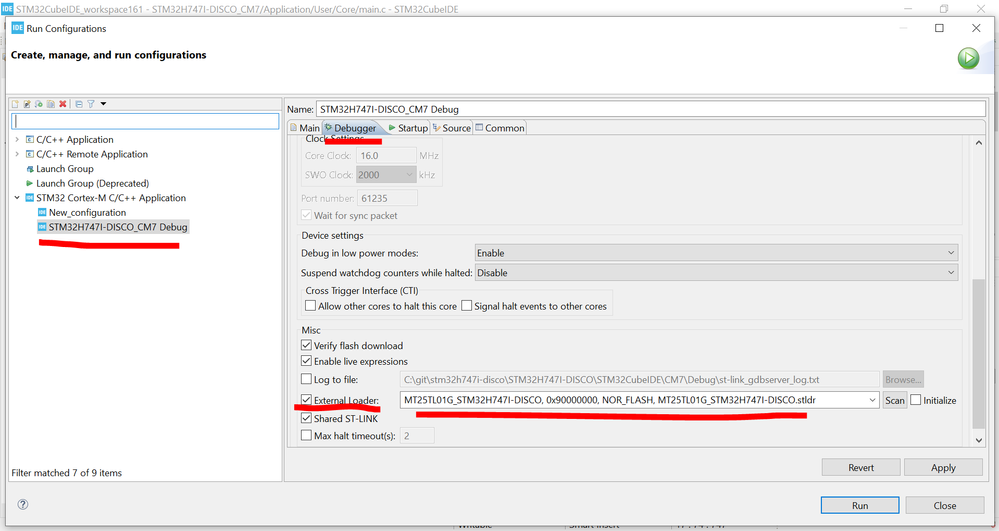Delete selected launch configuration with red X

(x=62, y=104)
